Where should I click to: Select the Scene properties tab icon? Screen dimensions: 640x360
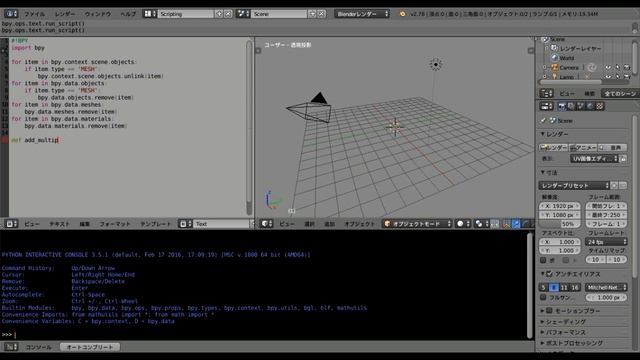(x=580, y=106)
